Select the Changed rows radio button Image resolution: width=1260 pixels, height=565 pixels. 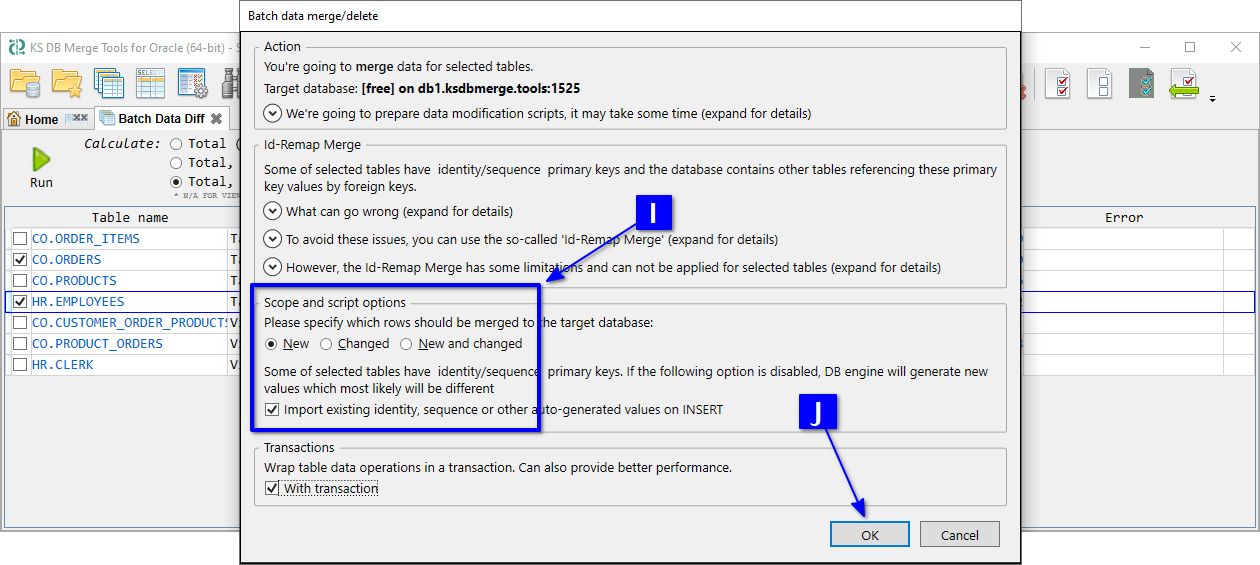point(327,344)
